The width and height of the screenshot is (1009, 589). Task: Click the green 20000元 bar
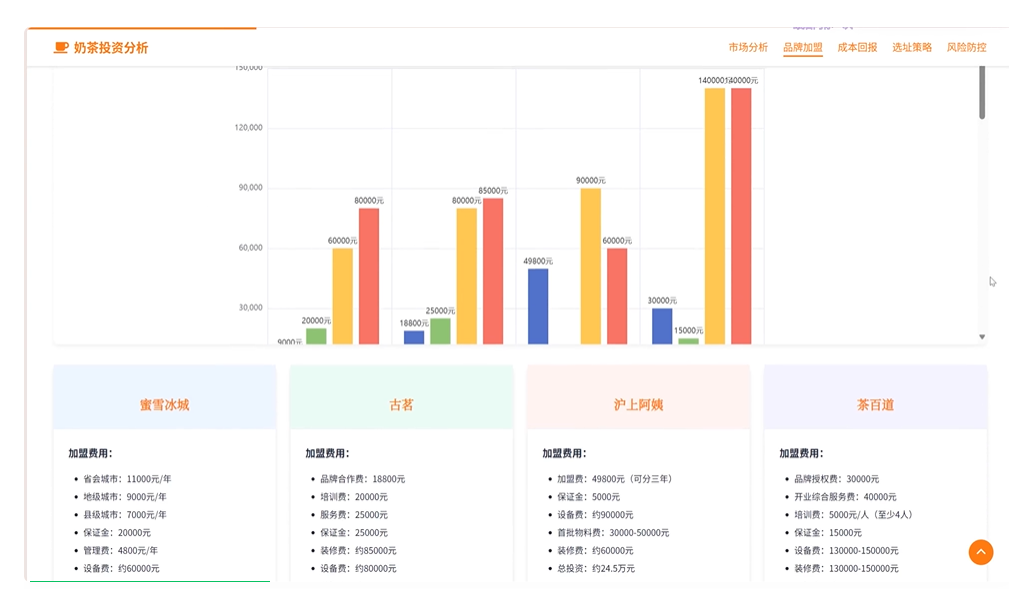tap(316, 336)
